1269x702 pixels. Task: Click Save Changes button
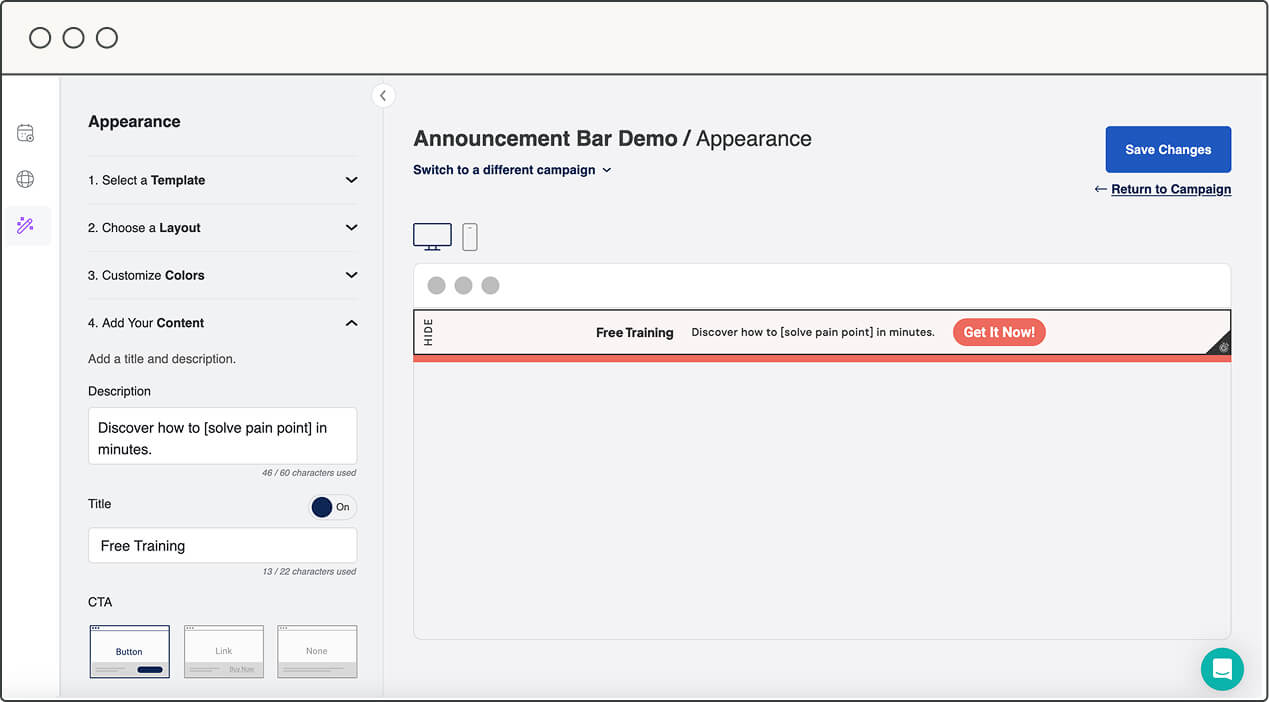point(1168,149)
